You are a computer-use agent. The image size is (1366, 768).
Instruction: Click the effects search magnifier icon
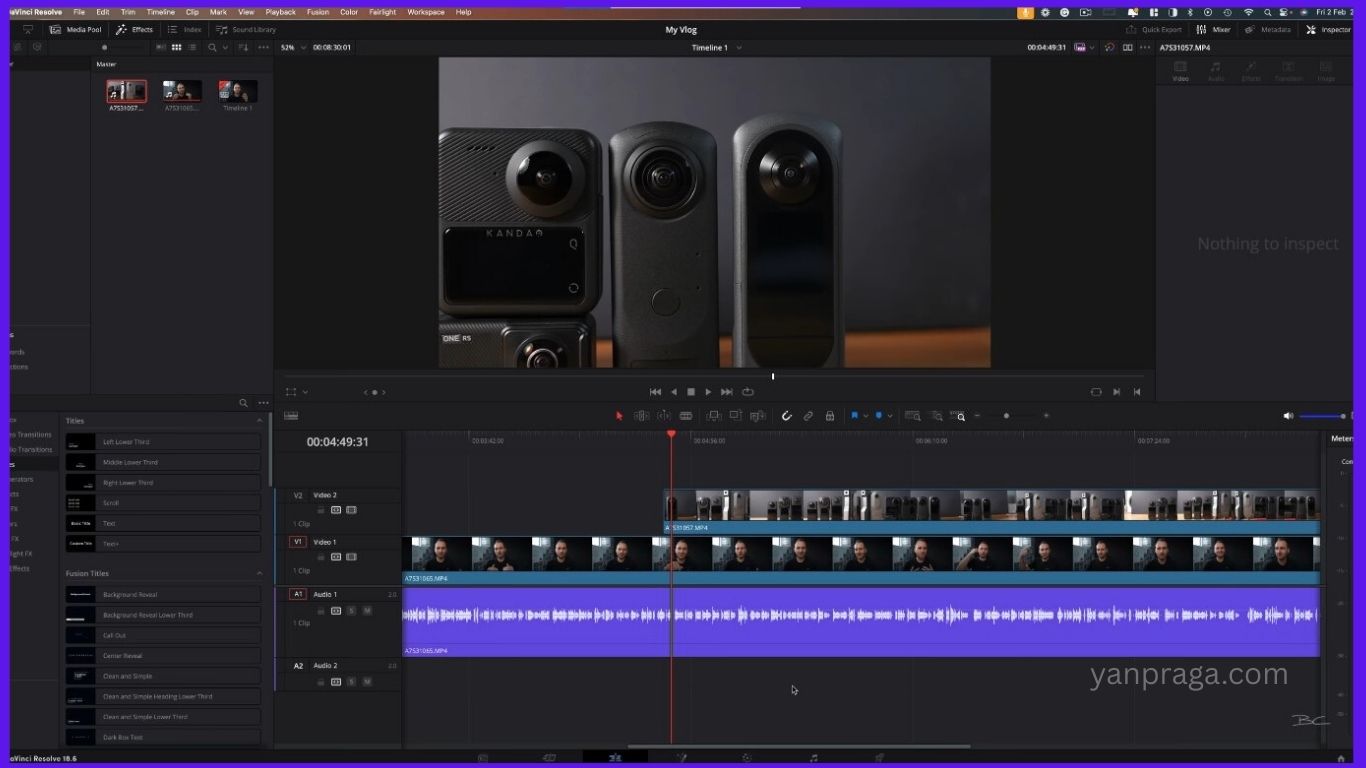(x=243, y=403)
